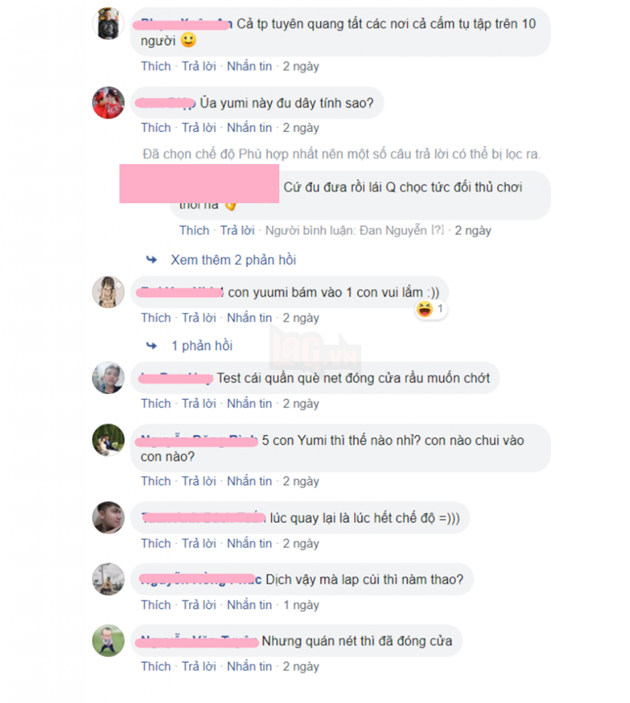
Task: Open red-clothed avatar of 'Ủa yumi' commenter
Action: pyautogui.click(x=108, y=103)
